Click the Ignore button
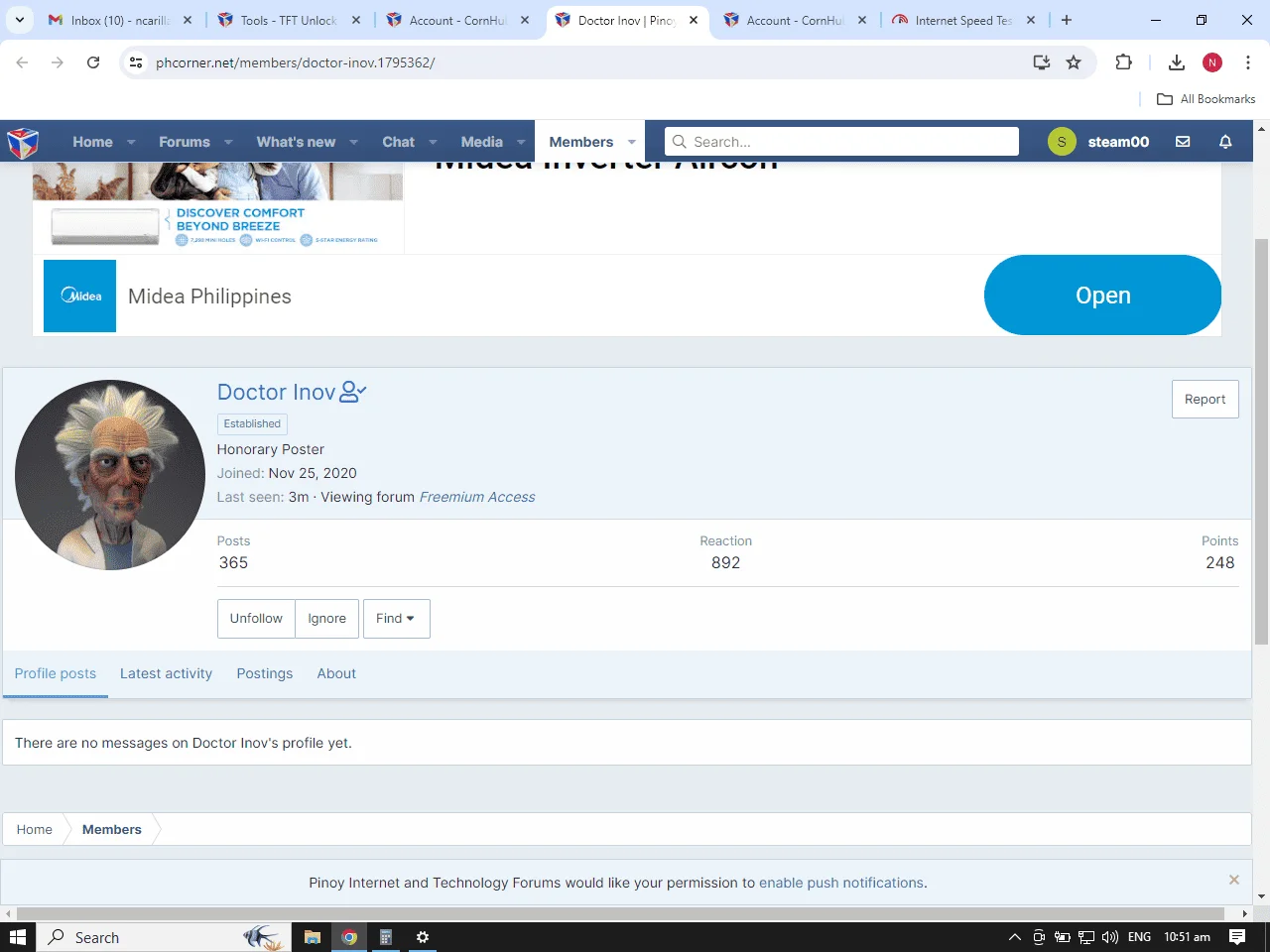1270x952 pixels. (327, 618)
